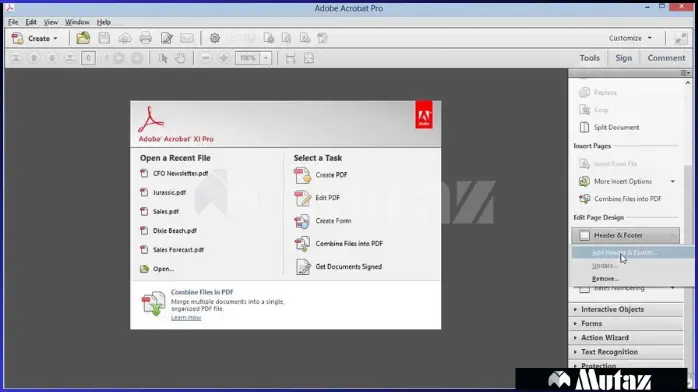
Task: Click the Learn How link
Action: tap(186, 318)
